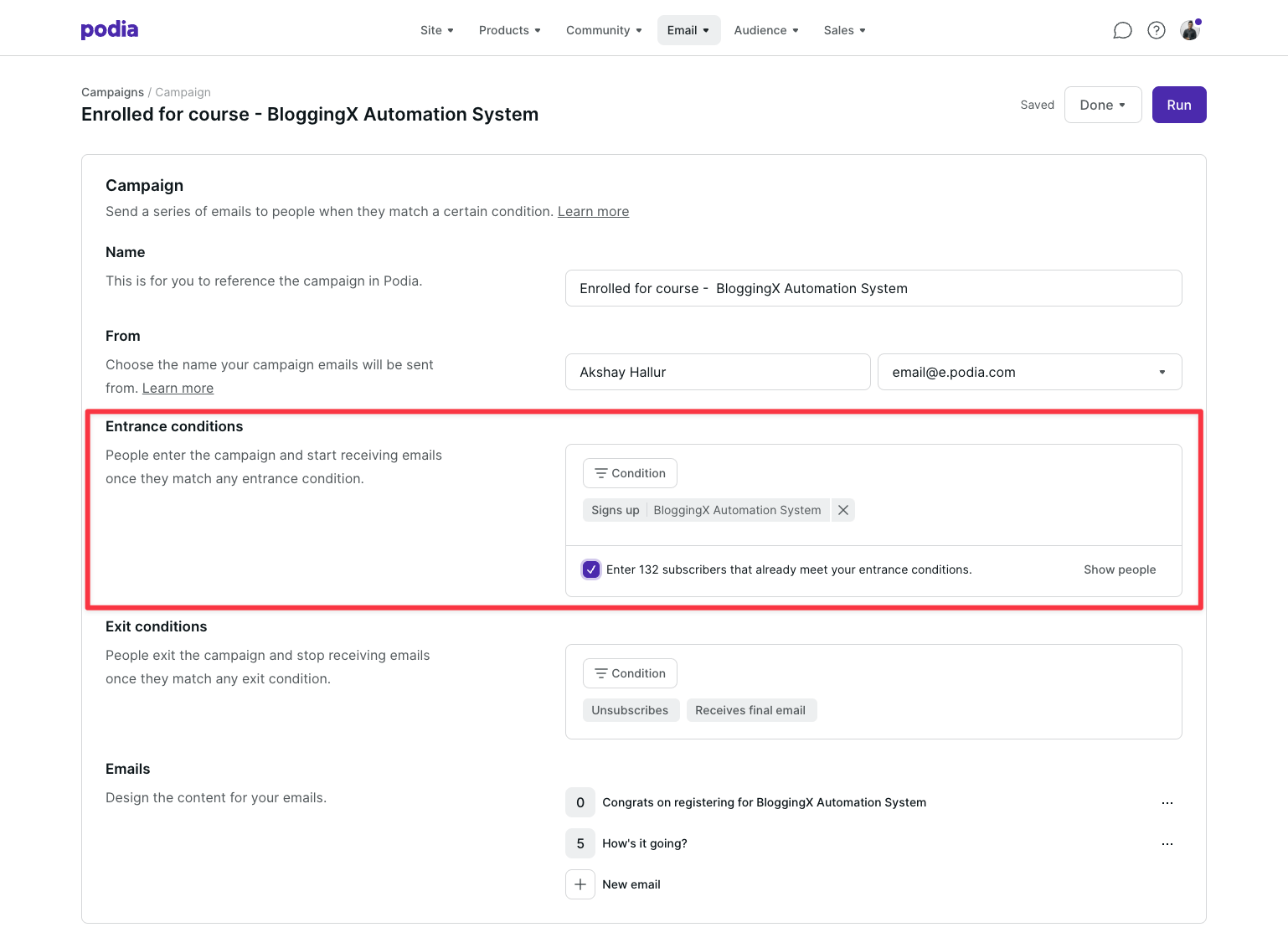Open the Email navigation menu

click(688, 30)
